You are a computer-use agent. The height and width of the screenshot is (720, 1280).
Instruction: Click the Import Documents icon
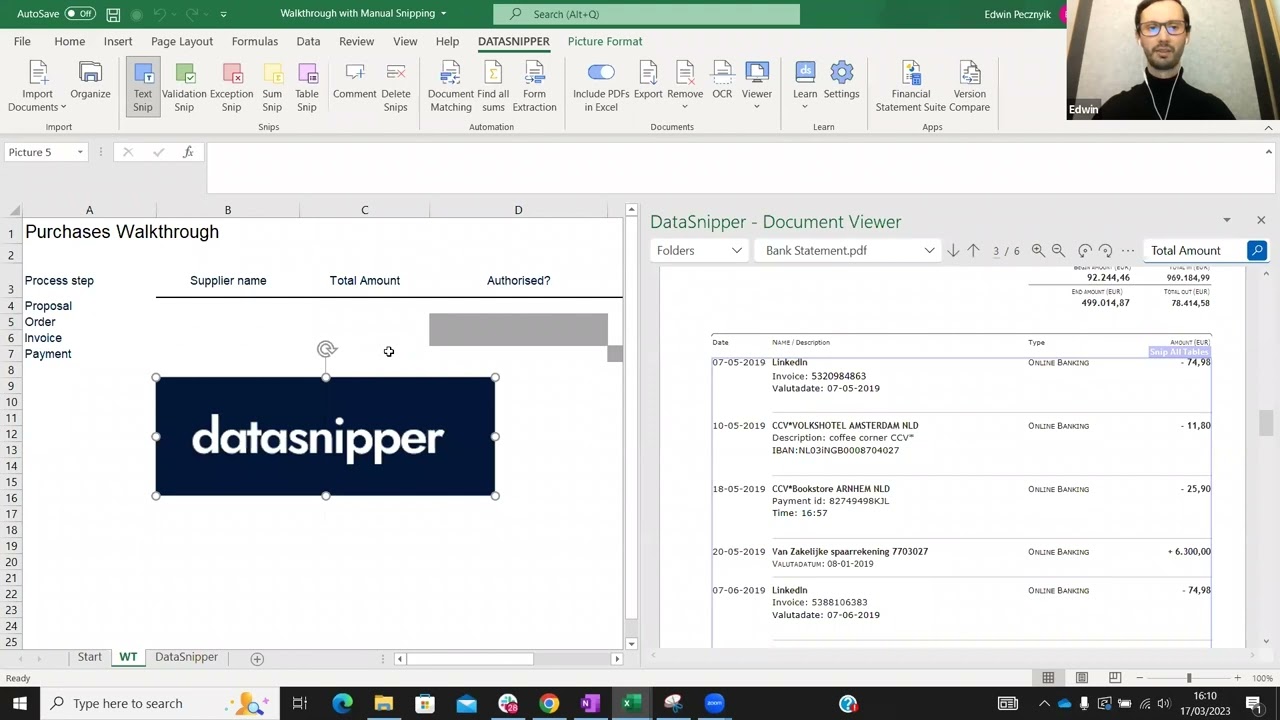point(38,74)
